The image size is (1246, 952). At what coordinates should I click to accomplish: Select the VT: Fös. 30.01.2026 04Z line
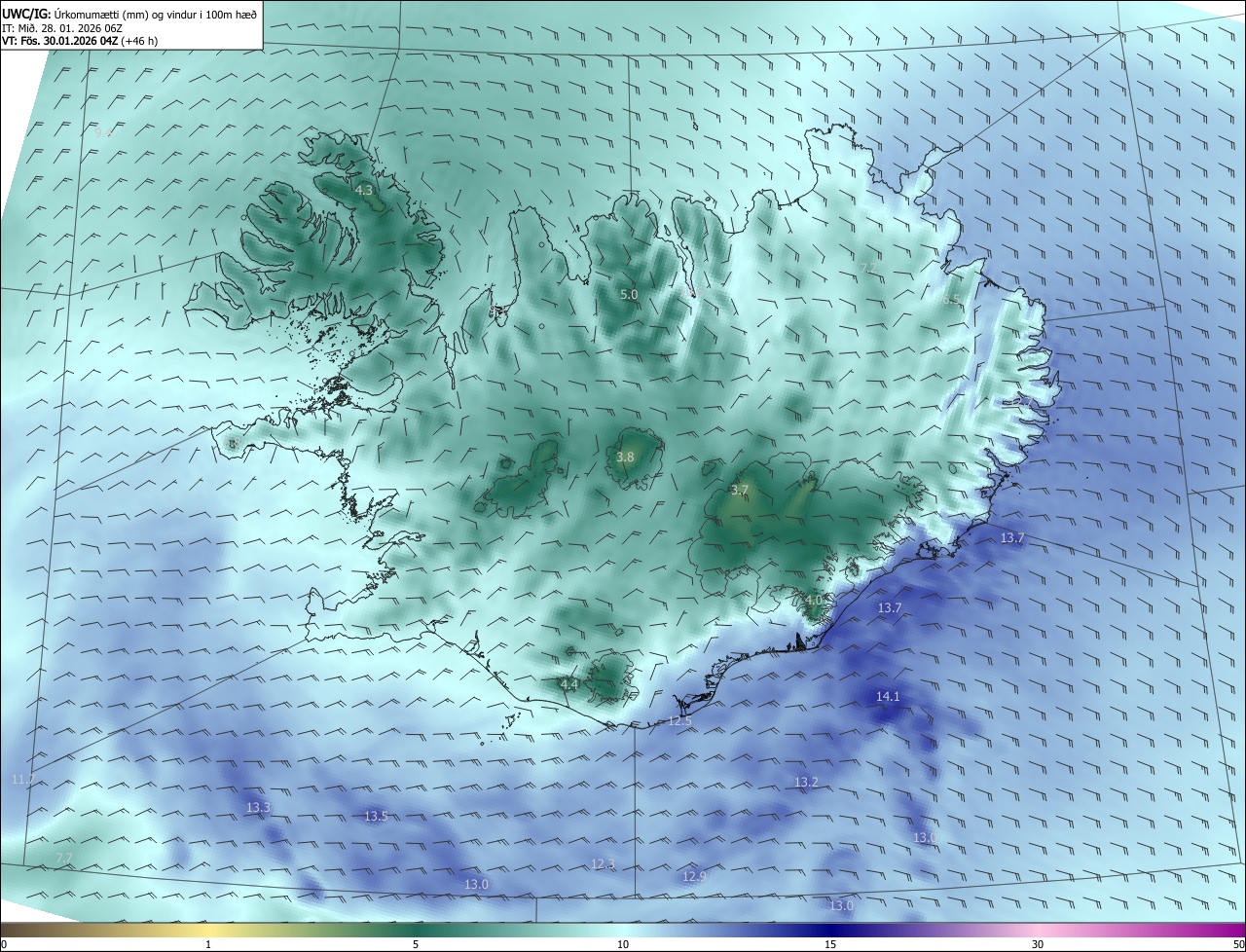[x=78, y=41]
